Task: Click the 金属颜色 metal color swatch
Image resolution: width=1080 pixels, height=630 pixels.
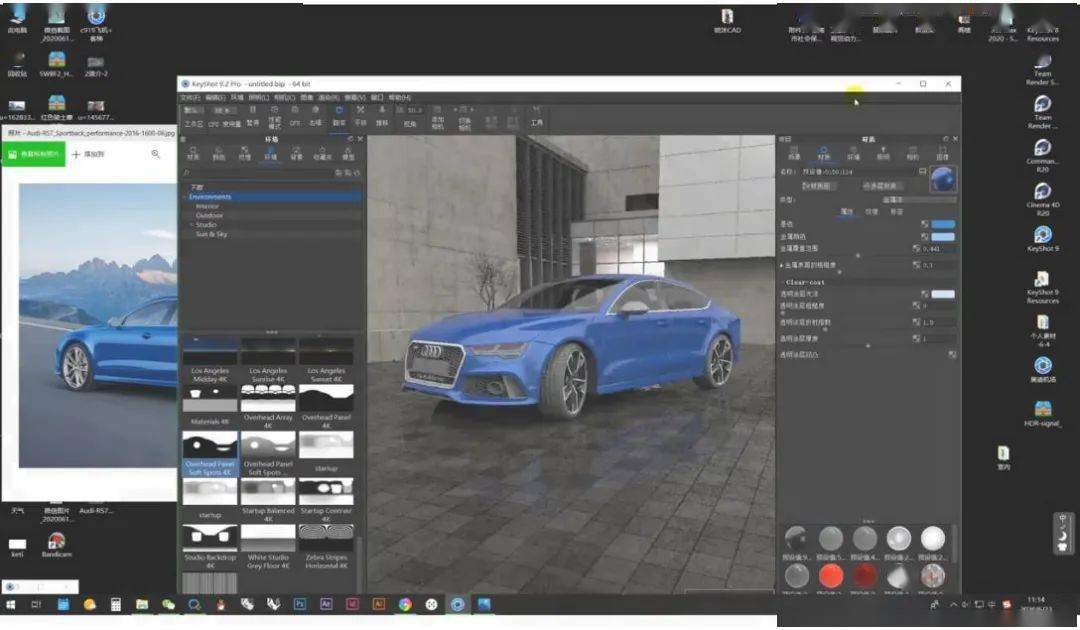Action: pyautogui.click(x=943, y=236)
